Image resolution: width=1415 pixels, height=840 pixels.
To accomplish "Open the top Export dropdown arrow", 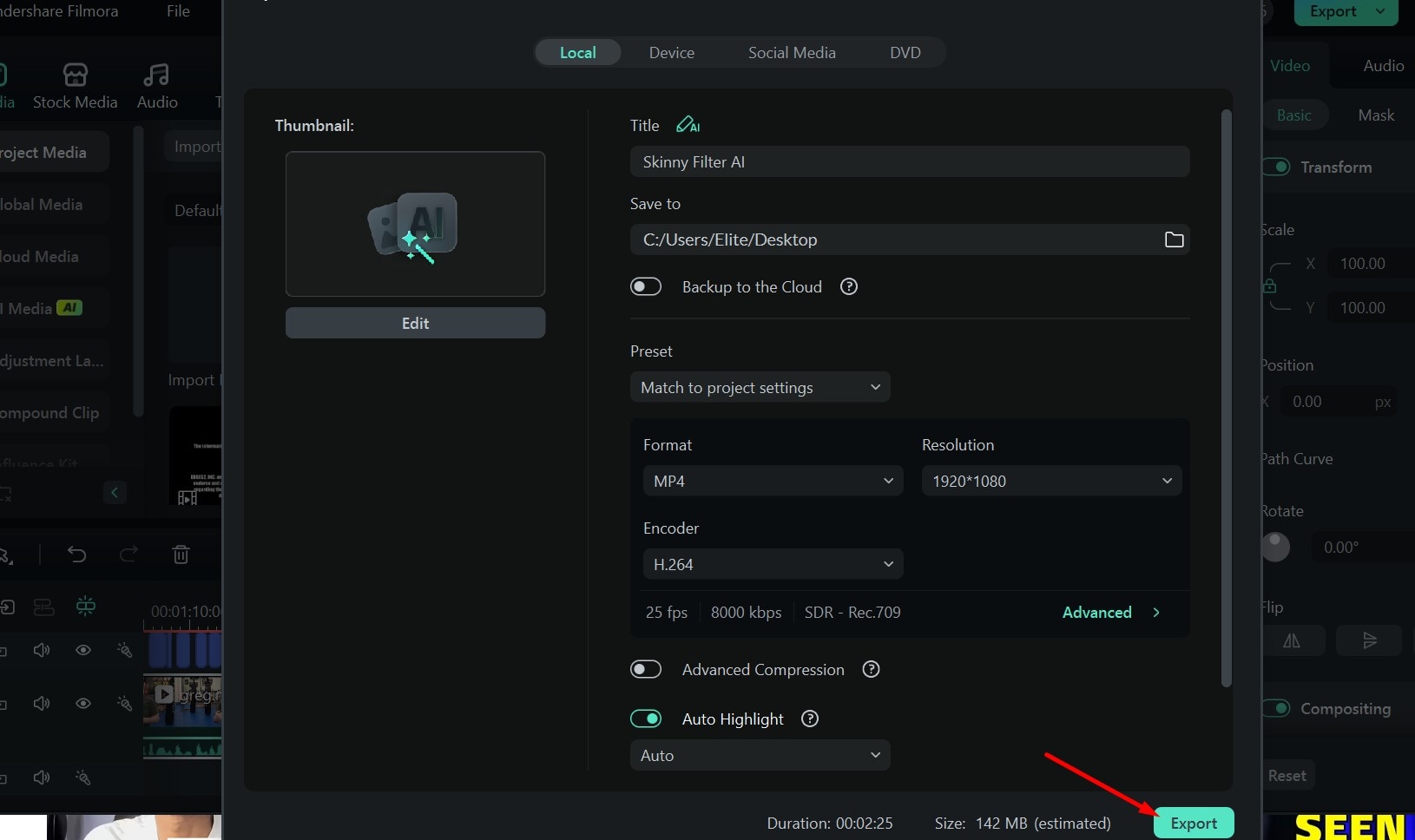I will pos(1381,11).
